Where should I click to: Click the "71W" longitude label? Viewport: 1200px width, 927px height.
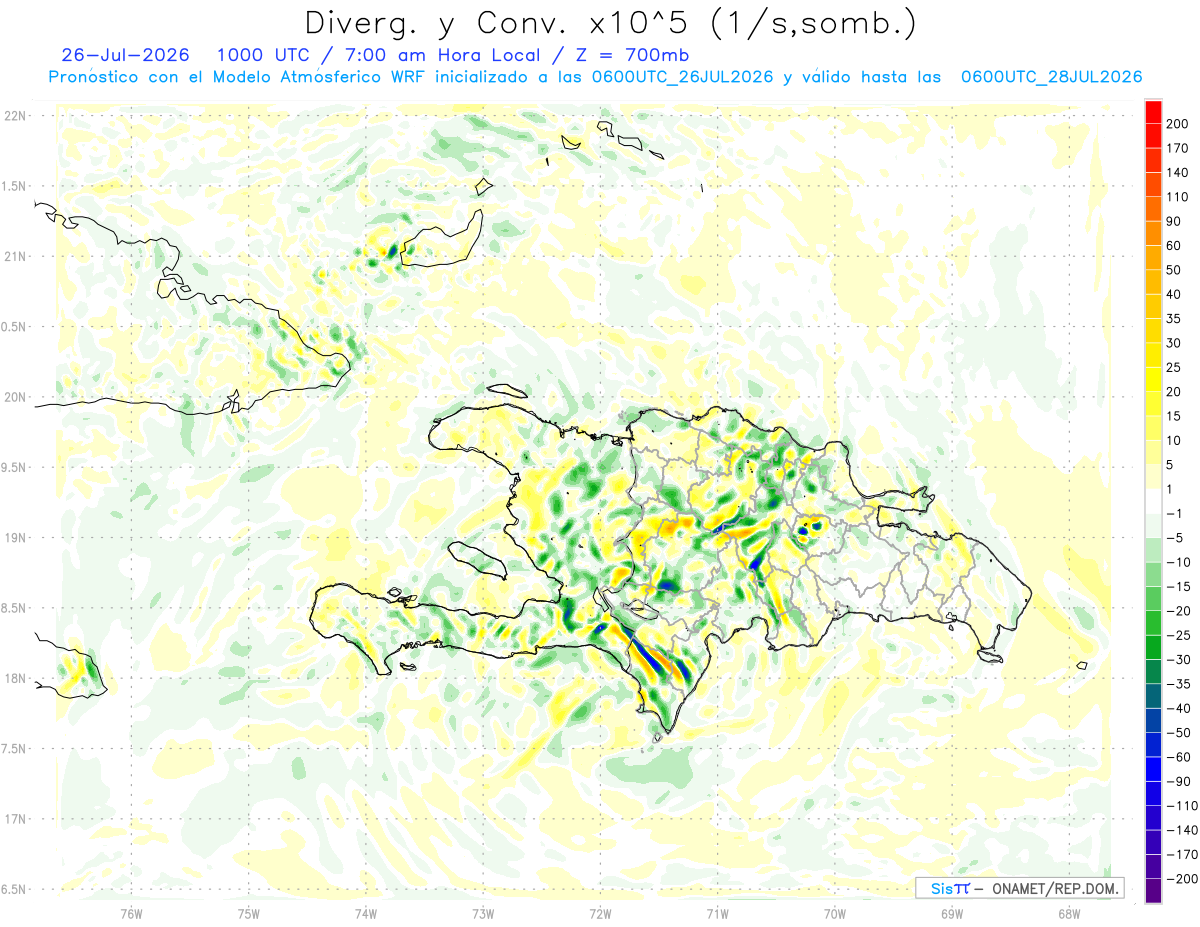pyautogui.click(x=717, y=913)
